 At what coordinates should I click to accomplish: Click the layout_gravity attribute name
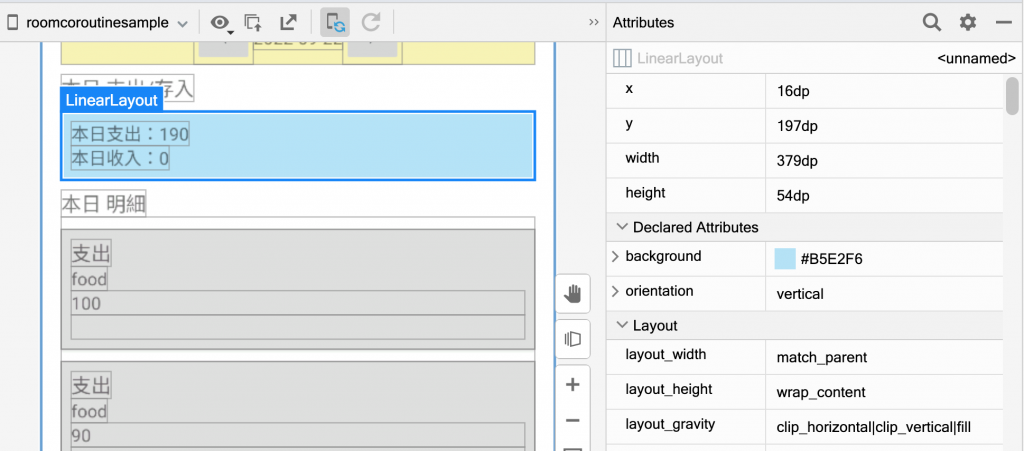pos(670,425)
